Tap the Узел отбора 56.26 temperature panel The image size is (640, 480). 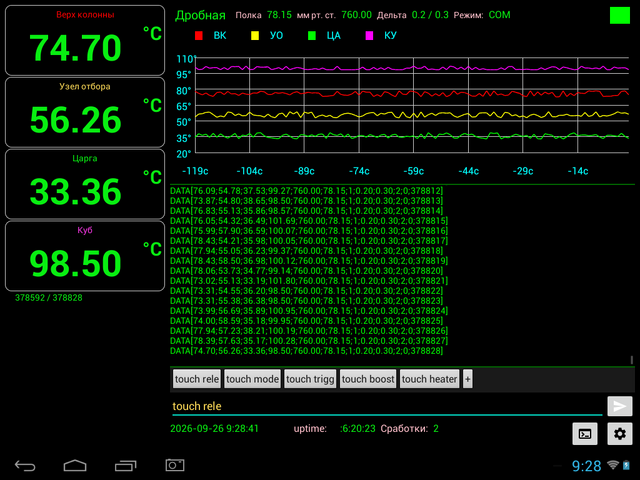[x=85, y=112]
